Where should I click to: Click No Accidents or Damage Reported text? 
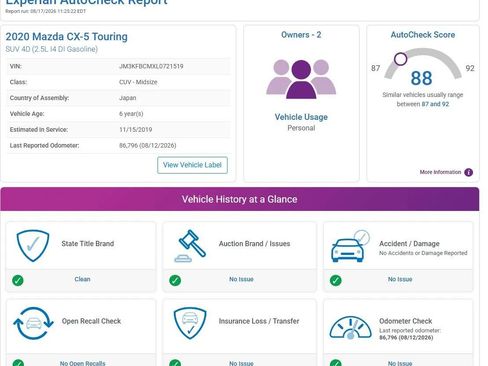(x=423, y=253)
